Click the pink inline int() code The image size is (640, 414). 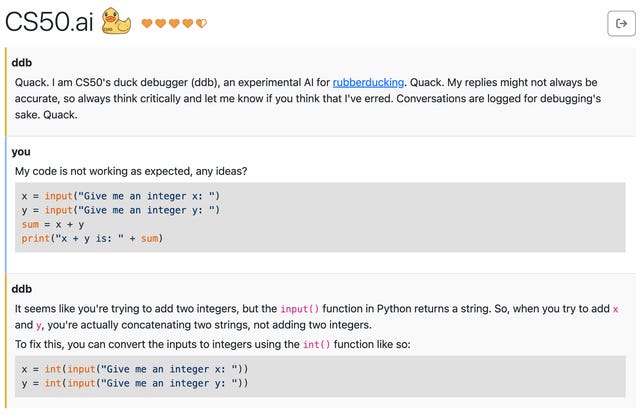tap(316, 345)
